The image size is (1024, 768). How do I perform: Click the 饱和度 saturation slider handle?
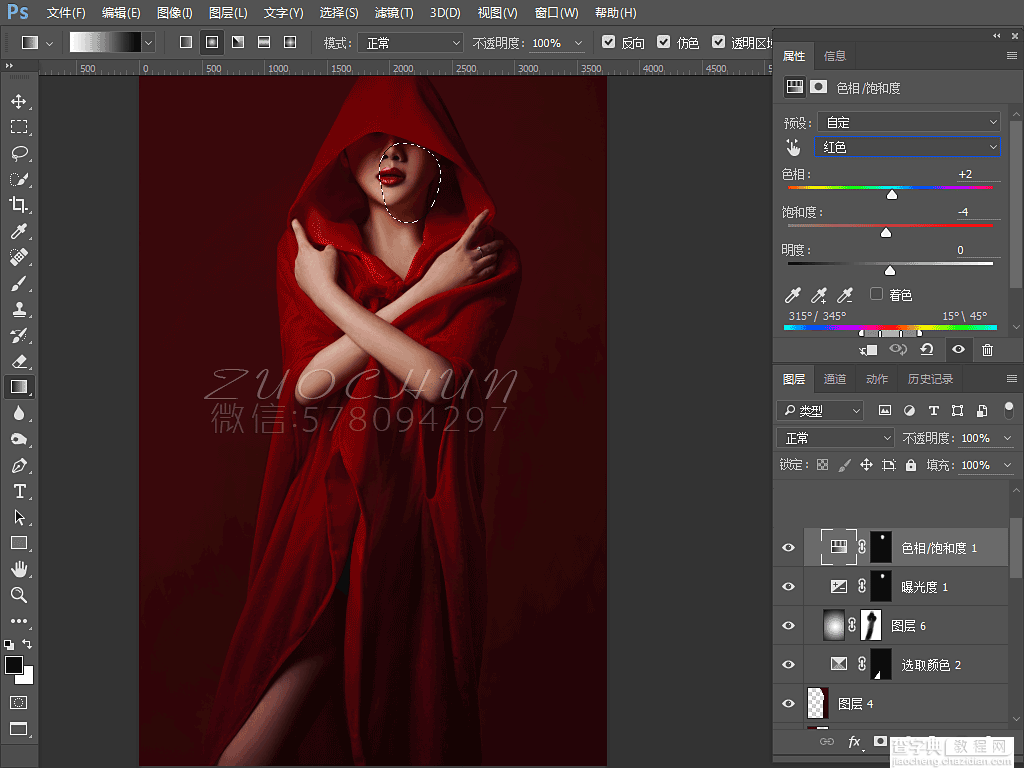coord(886,232)
